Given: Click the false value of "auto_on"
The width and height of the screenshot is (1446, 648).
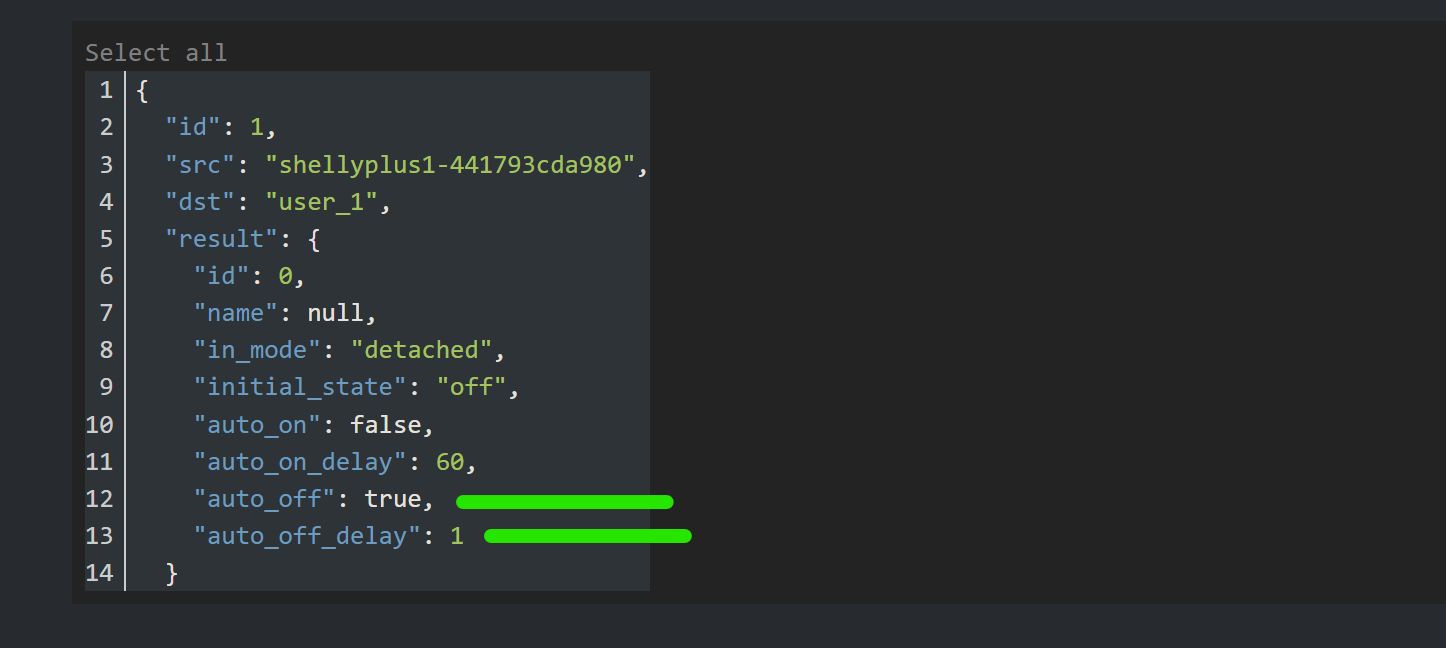Looking at the screenshot, I should [x=385, y=425].
